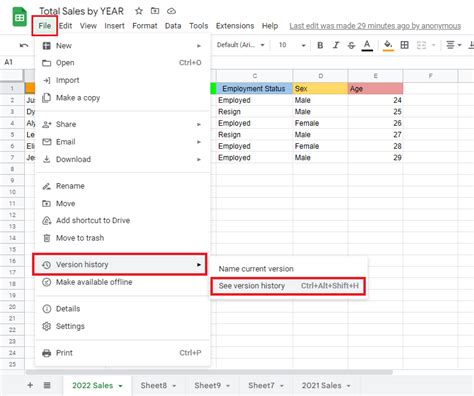Screen dimensions: 474x396
Task: Open Details from File menu
Action: point(122,309)
